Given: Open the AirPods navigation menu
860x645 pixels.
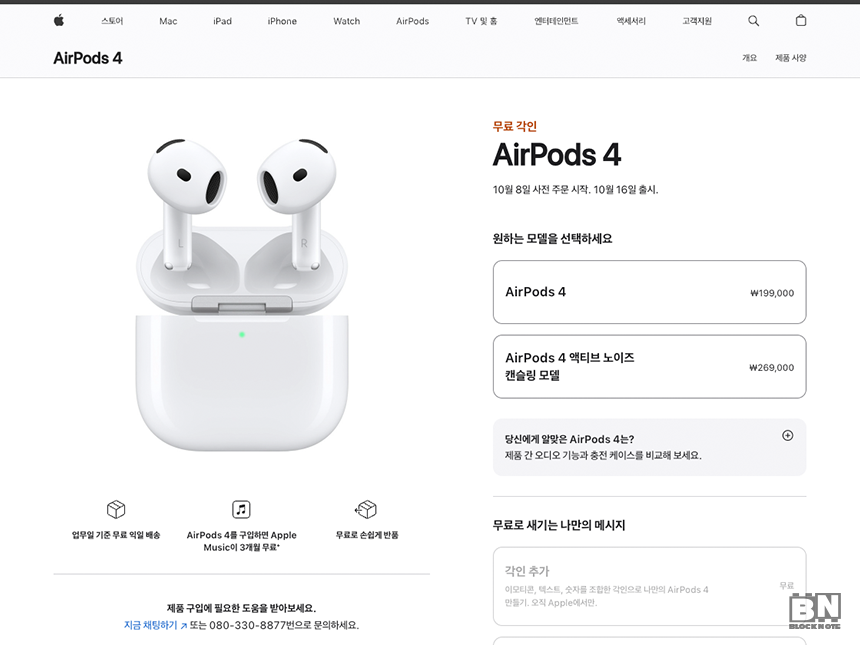Looking at the screenshot, I should pos(412,21).
